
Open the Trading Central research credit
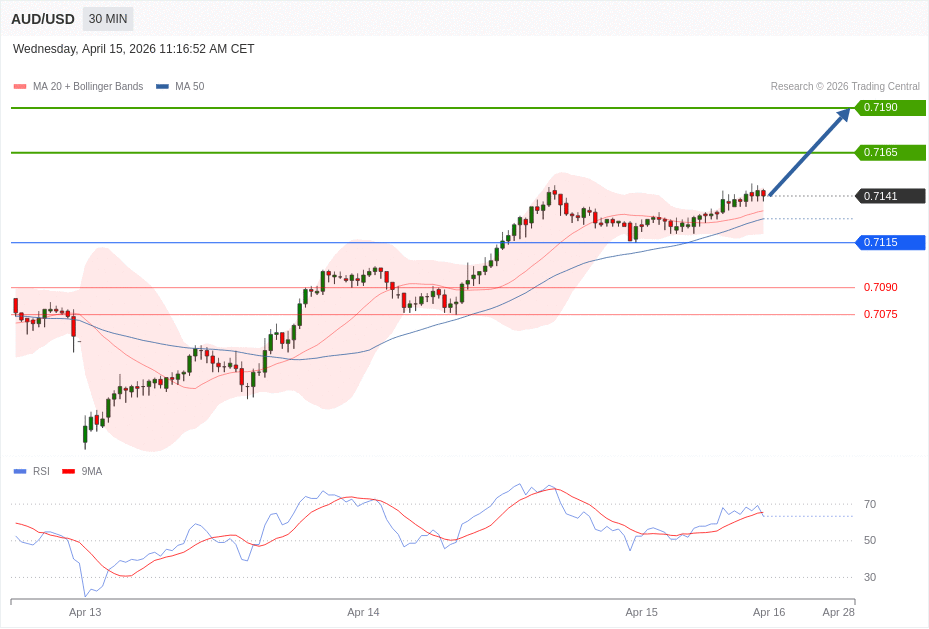[x=845, y=87]
